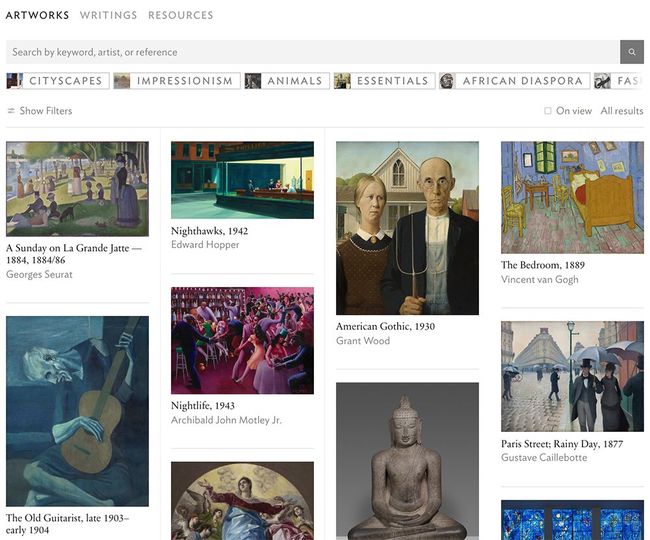The height and width of the screenshot is (540, 650).
Task: Open The Old Guitarist painting thumbnail
Action: click(x=78, y=411)
